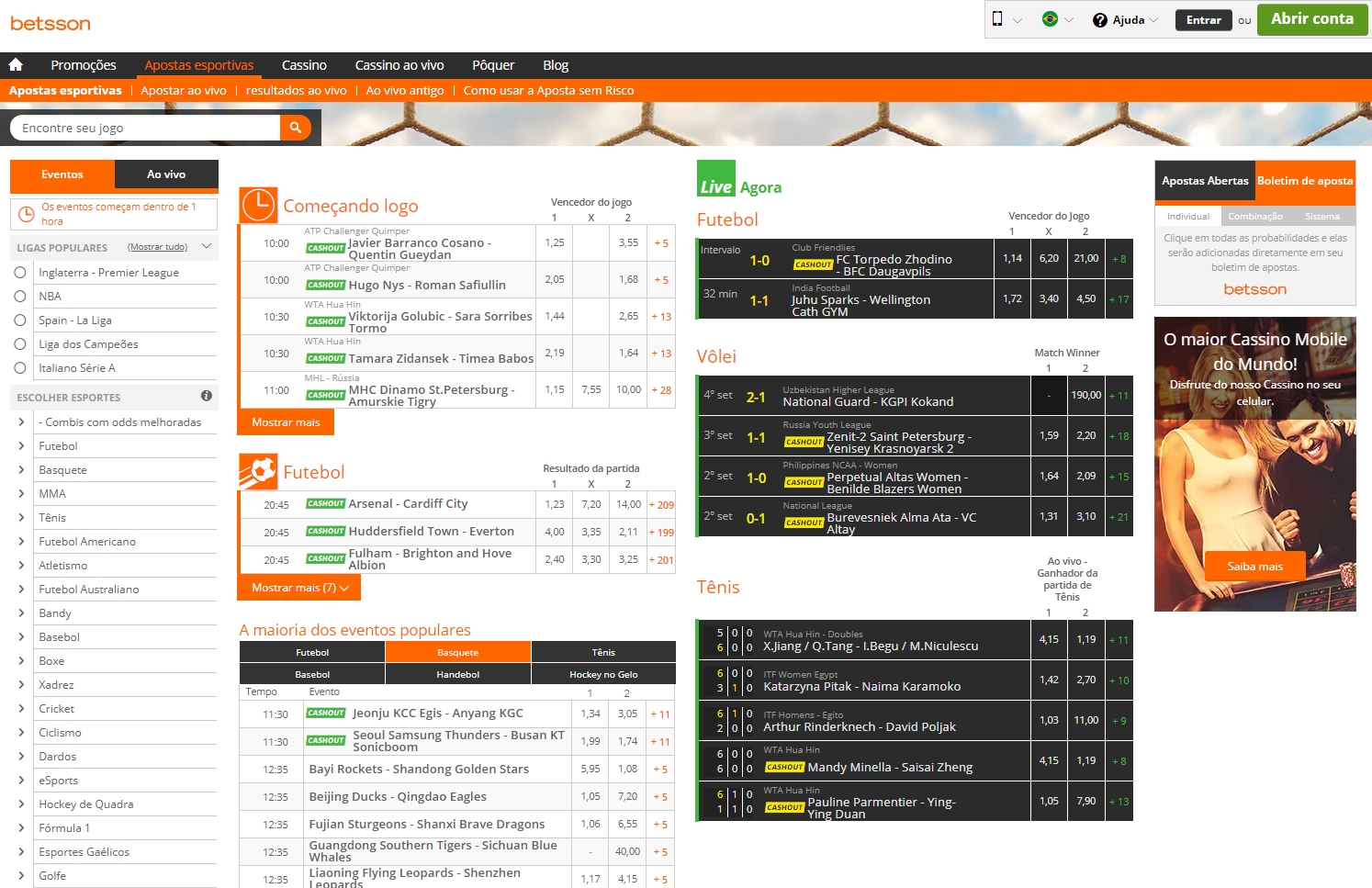Open the Mostrar tudo leagues link

coord(157,247)
